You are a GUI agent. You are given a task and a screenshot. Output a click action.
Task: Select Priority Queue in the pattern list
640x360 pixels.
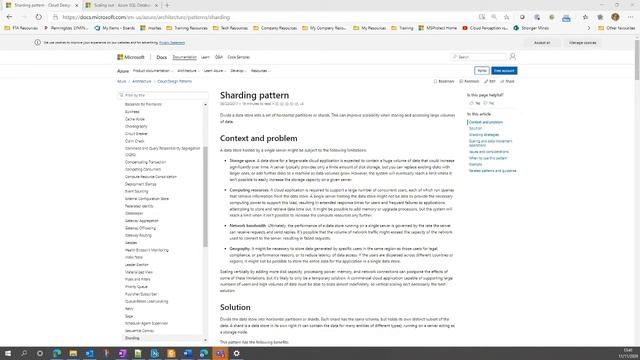[136, 287]
